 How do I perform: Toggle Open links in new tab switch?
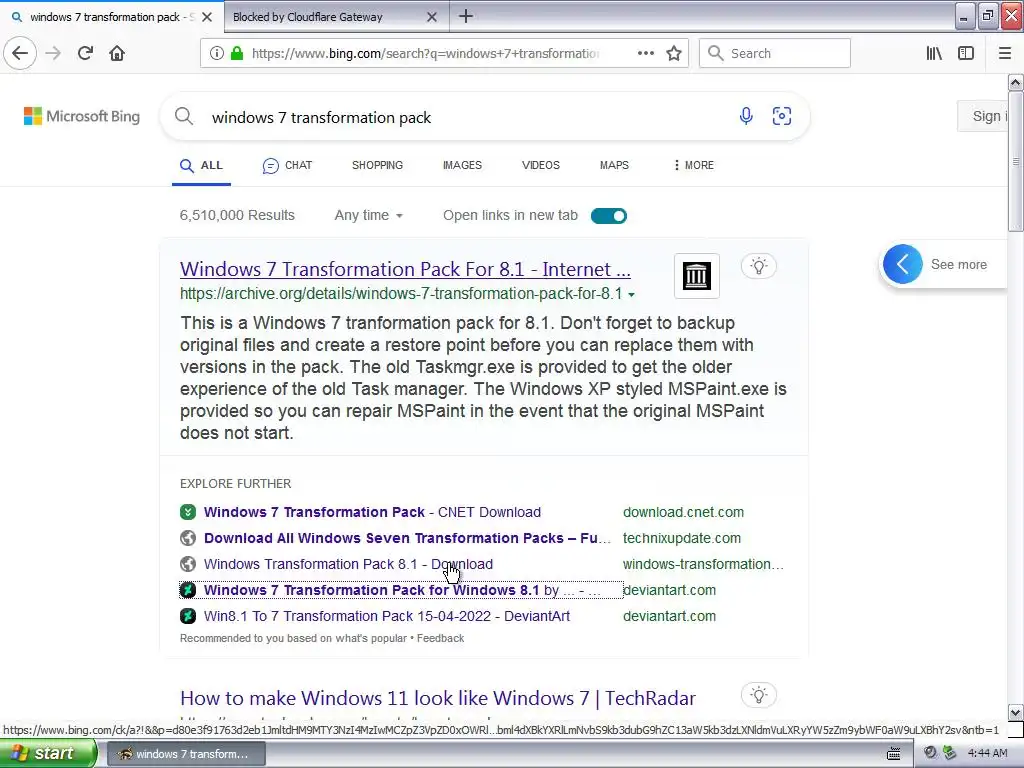tap(609, 216)
